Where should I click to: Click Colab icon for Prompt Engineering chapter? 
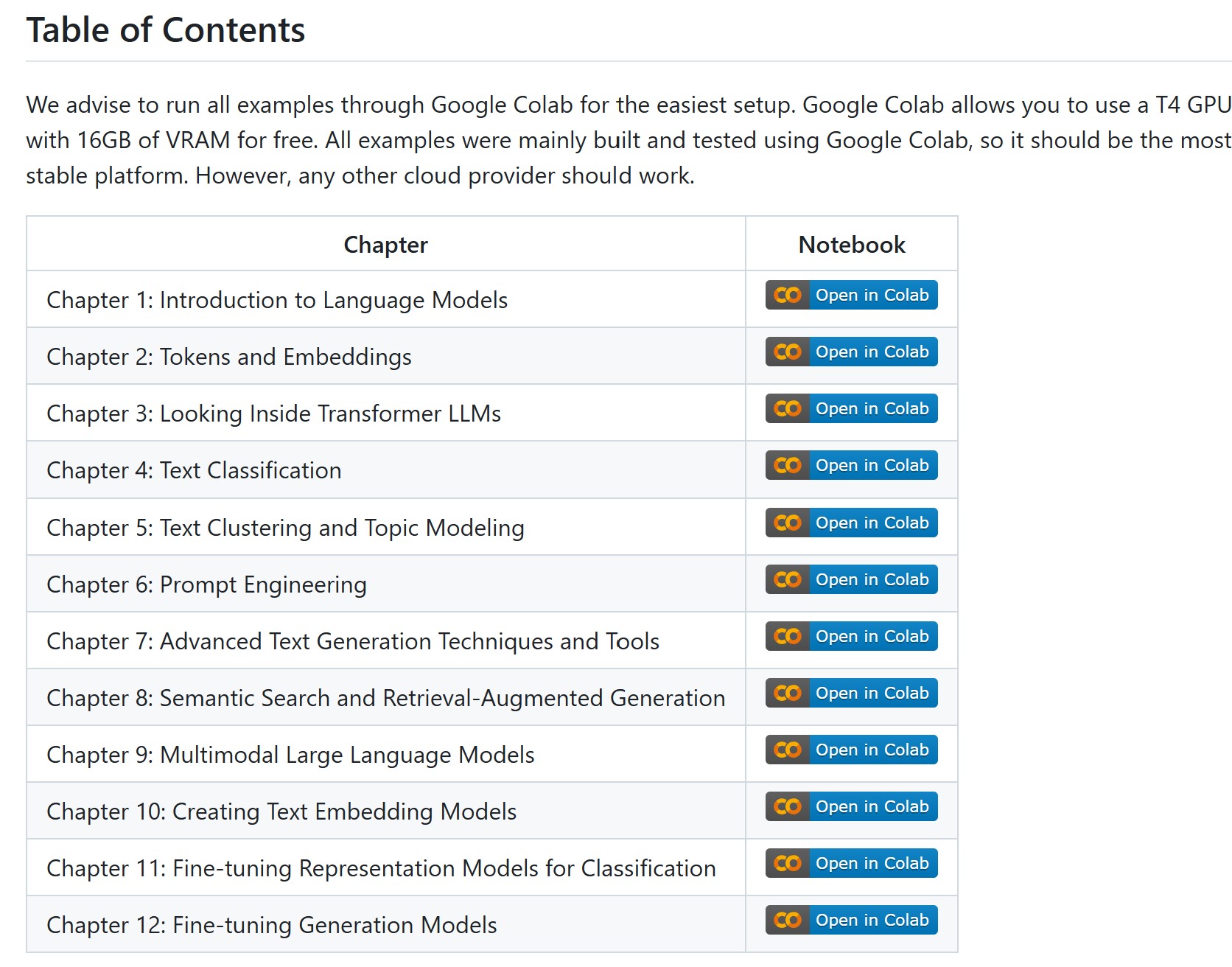pyautogui.click(x=788, y=580)
